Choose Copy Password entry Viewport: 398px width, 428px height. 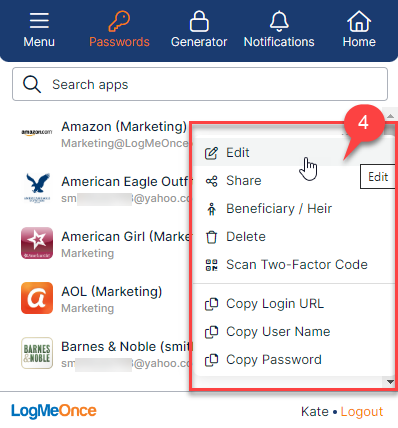pos(293,360)
